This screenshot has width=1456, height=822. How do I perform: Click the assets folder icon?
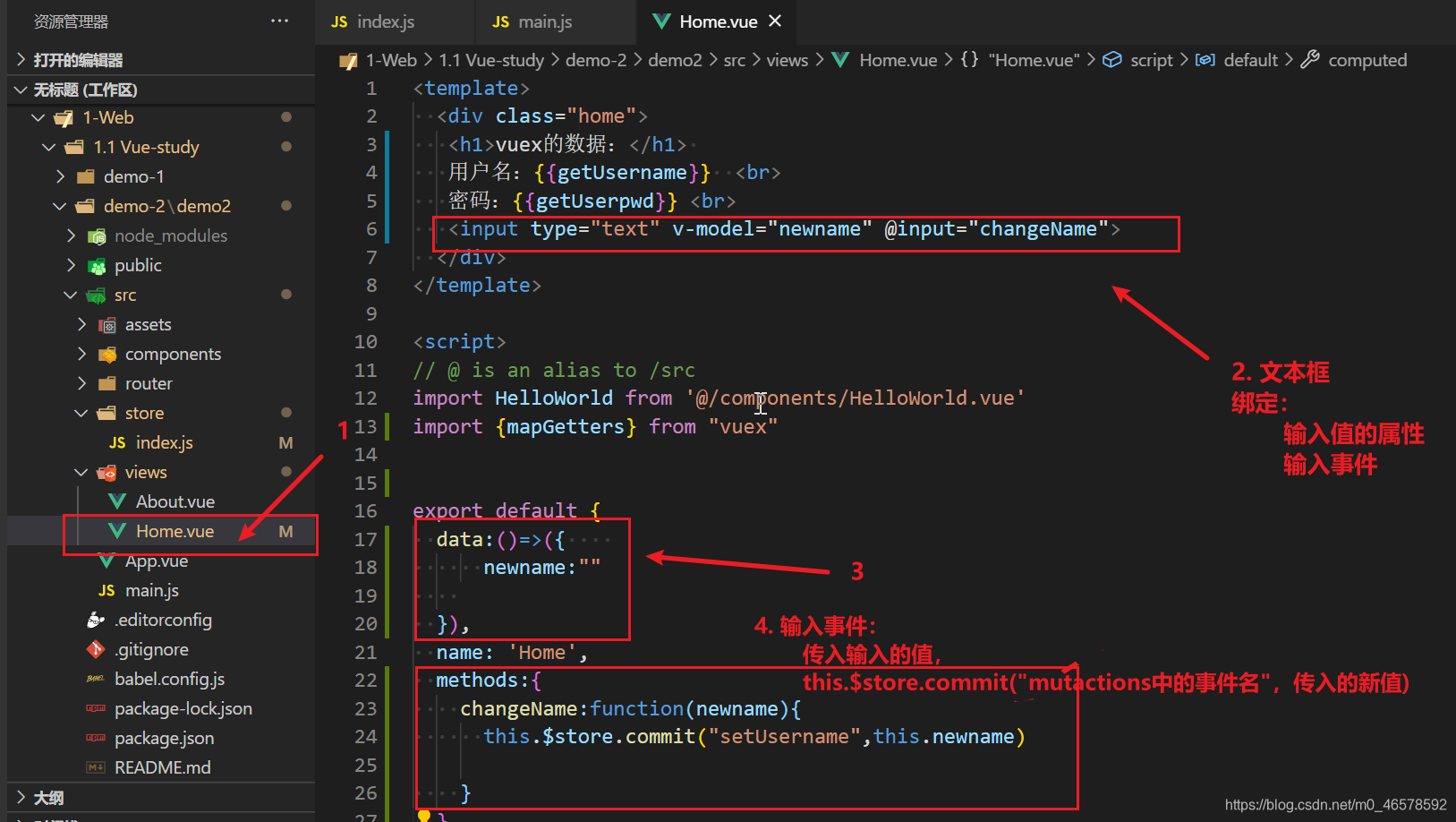click(x=107, y=325)
